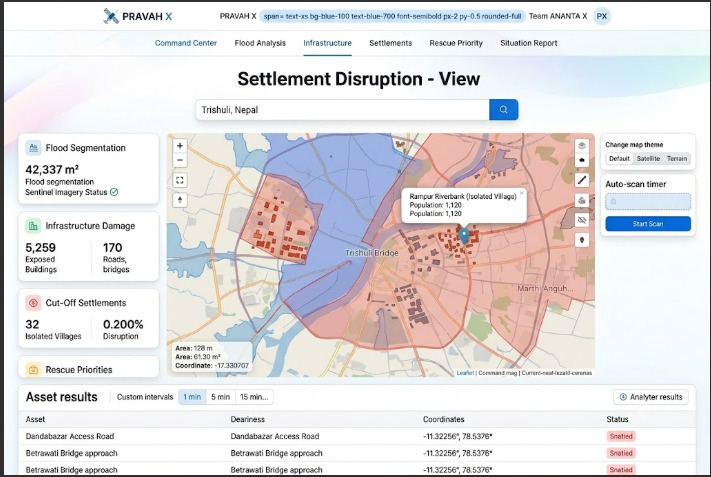Open the Command Center tab

coord(186,43)
